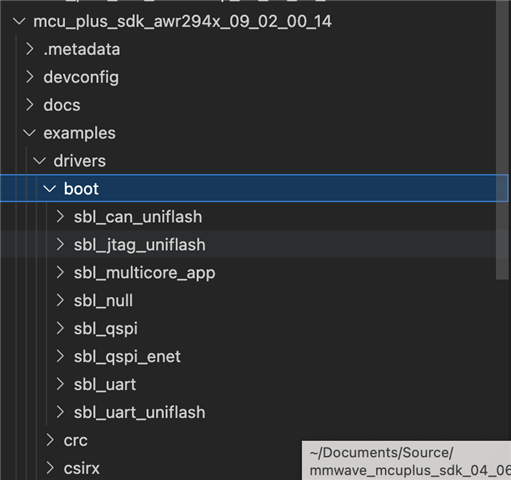This screenshot has width=511, height=480.
Task: Expand the devconfig folder chevron
Action: 30,77
